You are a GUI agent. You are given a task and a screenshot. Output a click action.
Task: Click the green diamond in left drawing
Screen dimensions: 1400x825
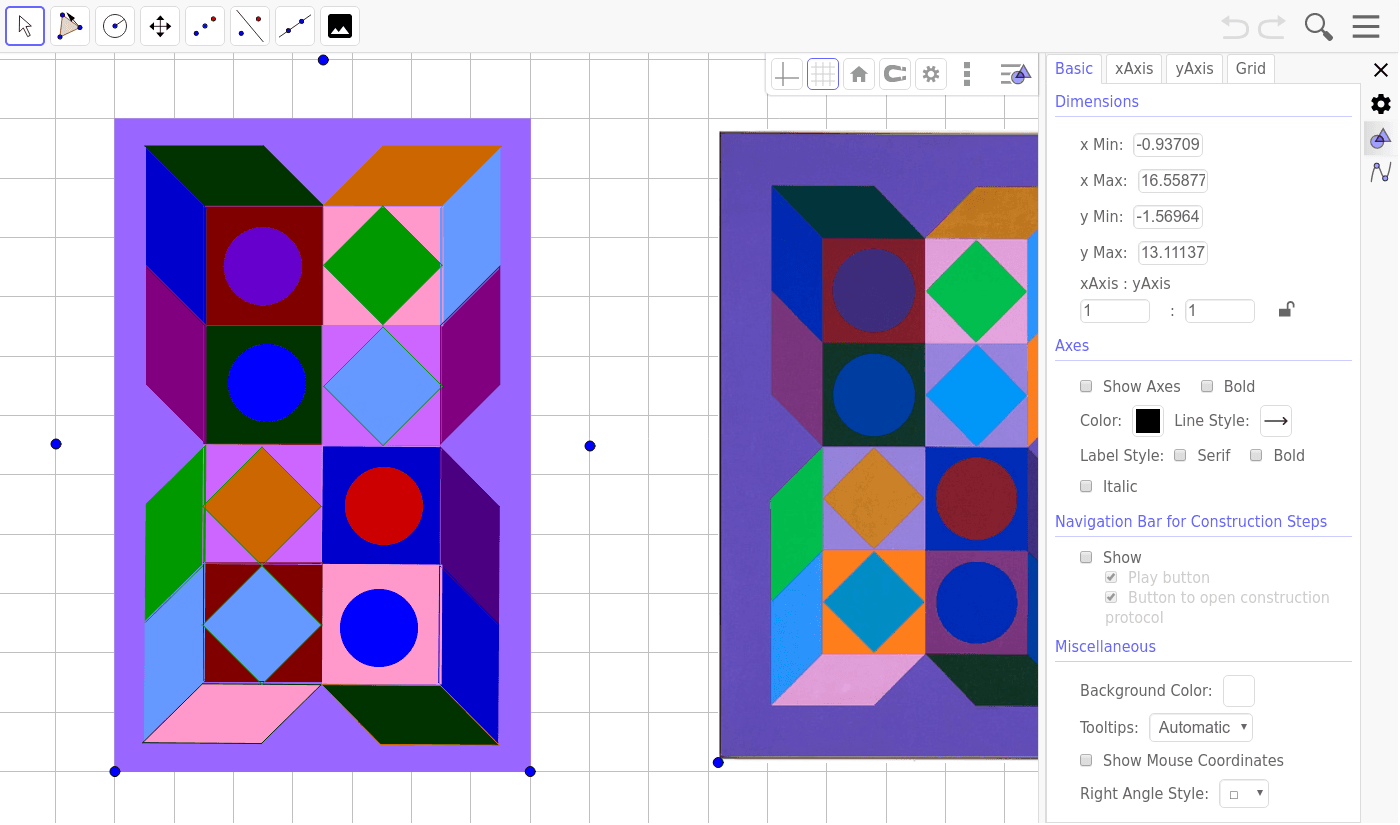coord(382,266)
